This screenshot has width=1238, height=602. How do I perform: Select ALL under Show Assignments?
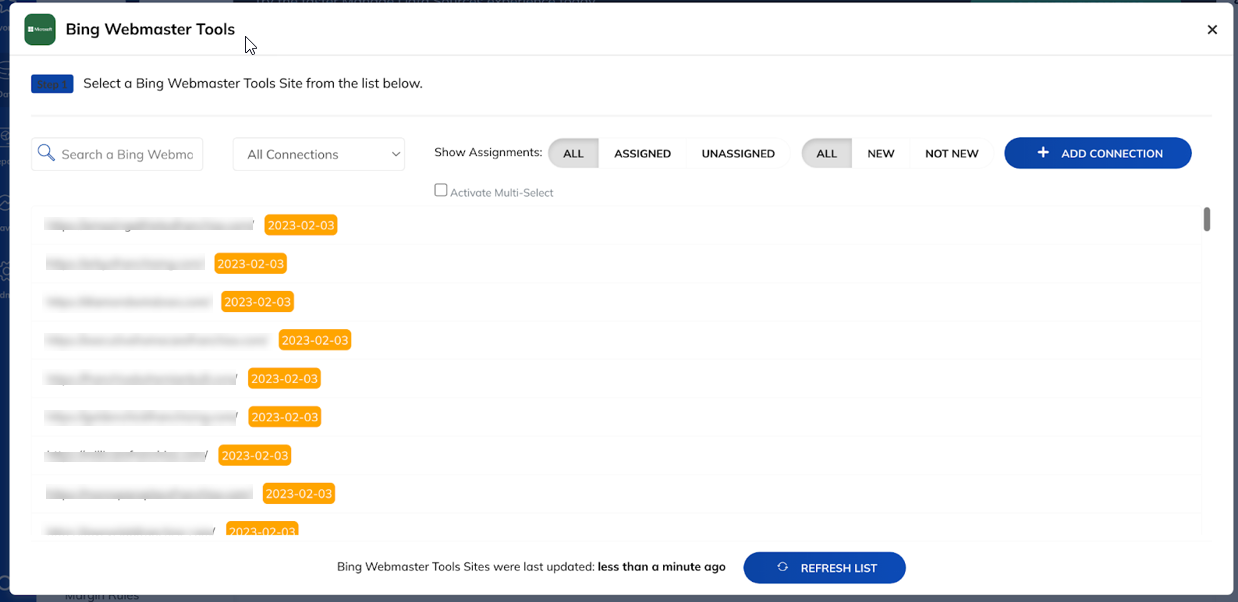(x=573, y=153)
